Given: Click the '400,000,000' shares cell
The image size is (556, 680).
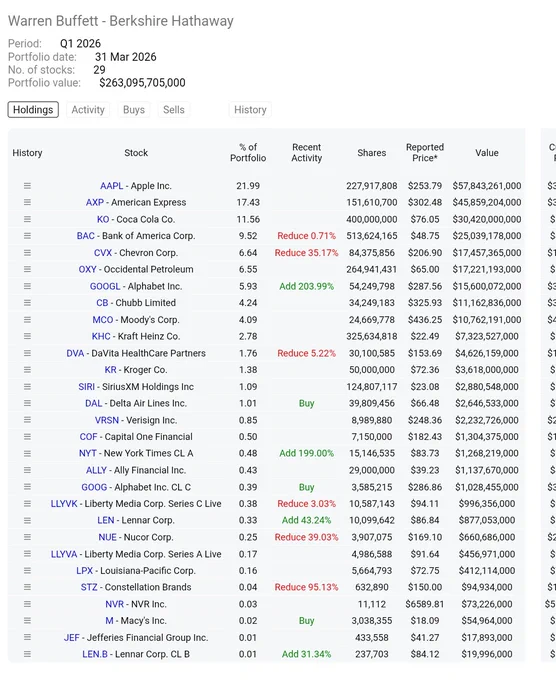Looking at the screenshot, I should (x=372, y=219).
